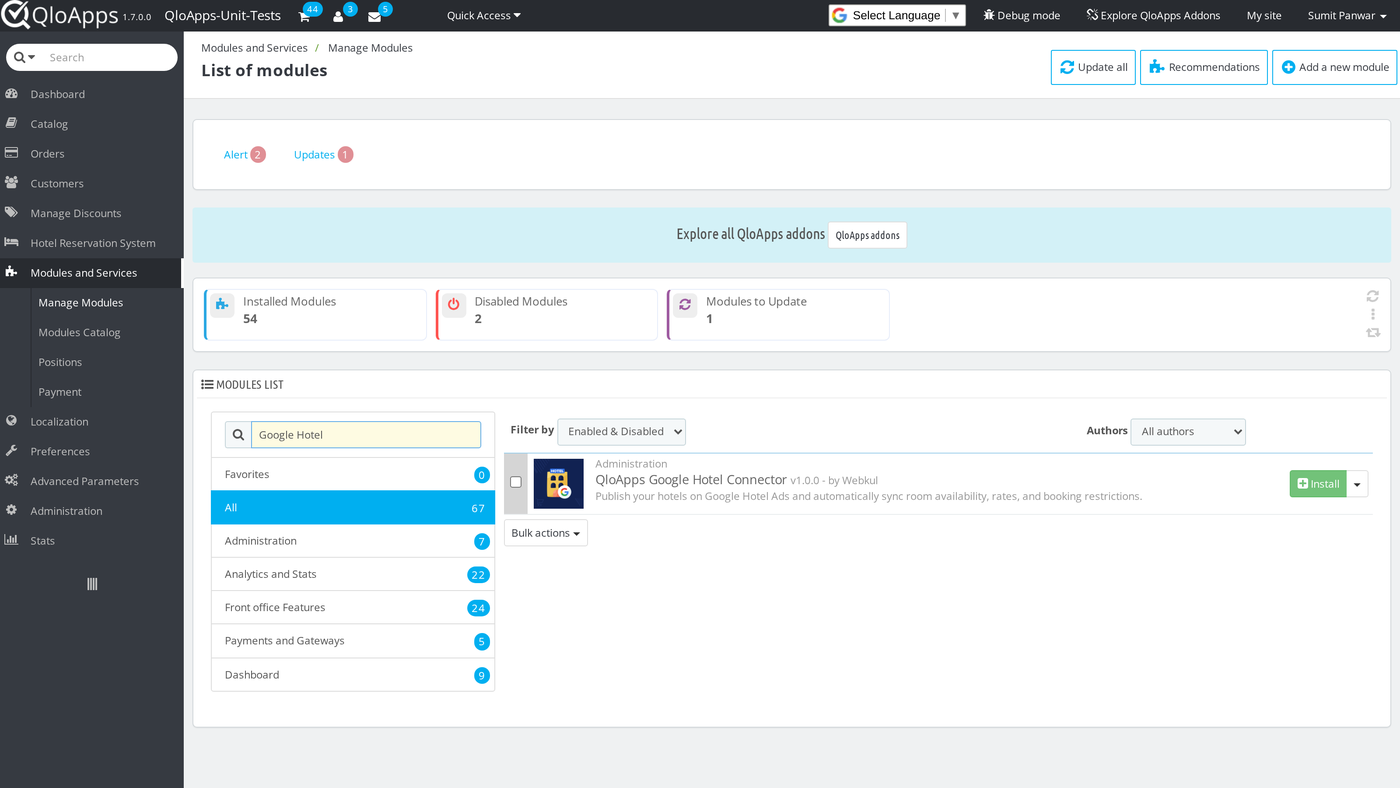Click the Update all button

point(1093,67)
